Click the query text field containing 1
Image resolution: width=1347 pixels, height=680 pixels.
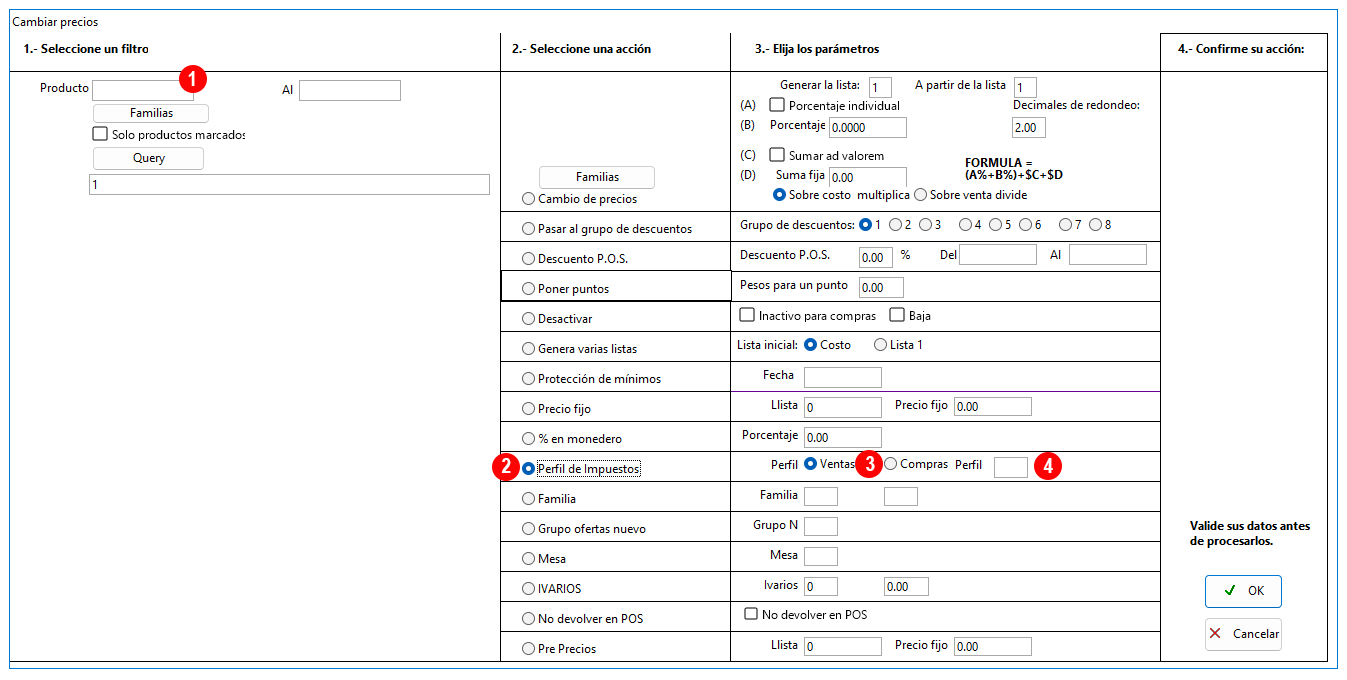pos(289,184)
